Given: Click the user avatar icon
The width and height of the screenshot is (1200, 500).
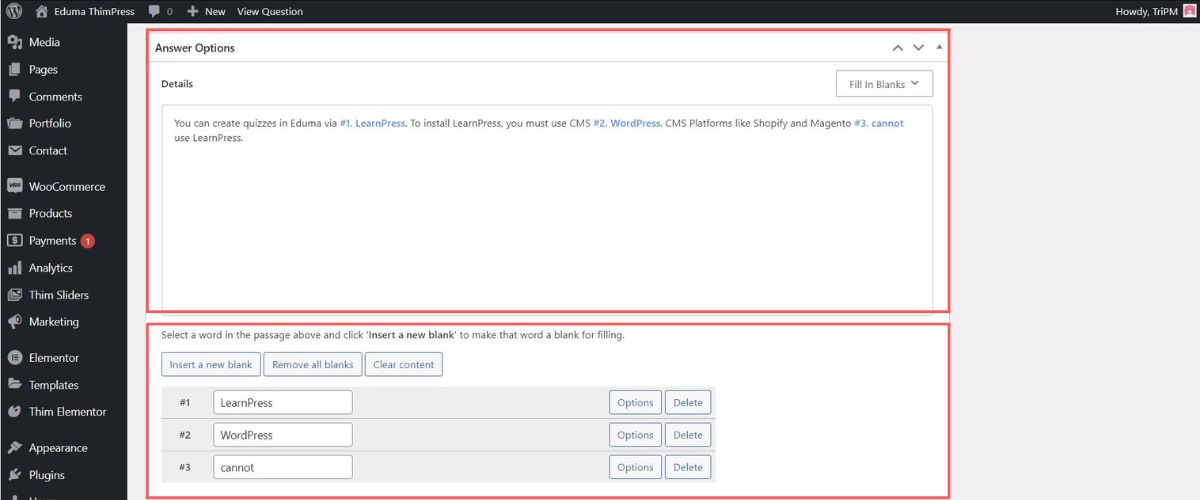Looking at the screenshot, I should pos(1189,11).
